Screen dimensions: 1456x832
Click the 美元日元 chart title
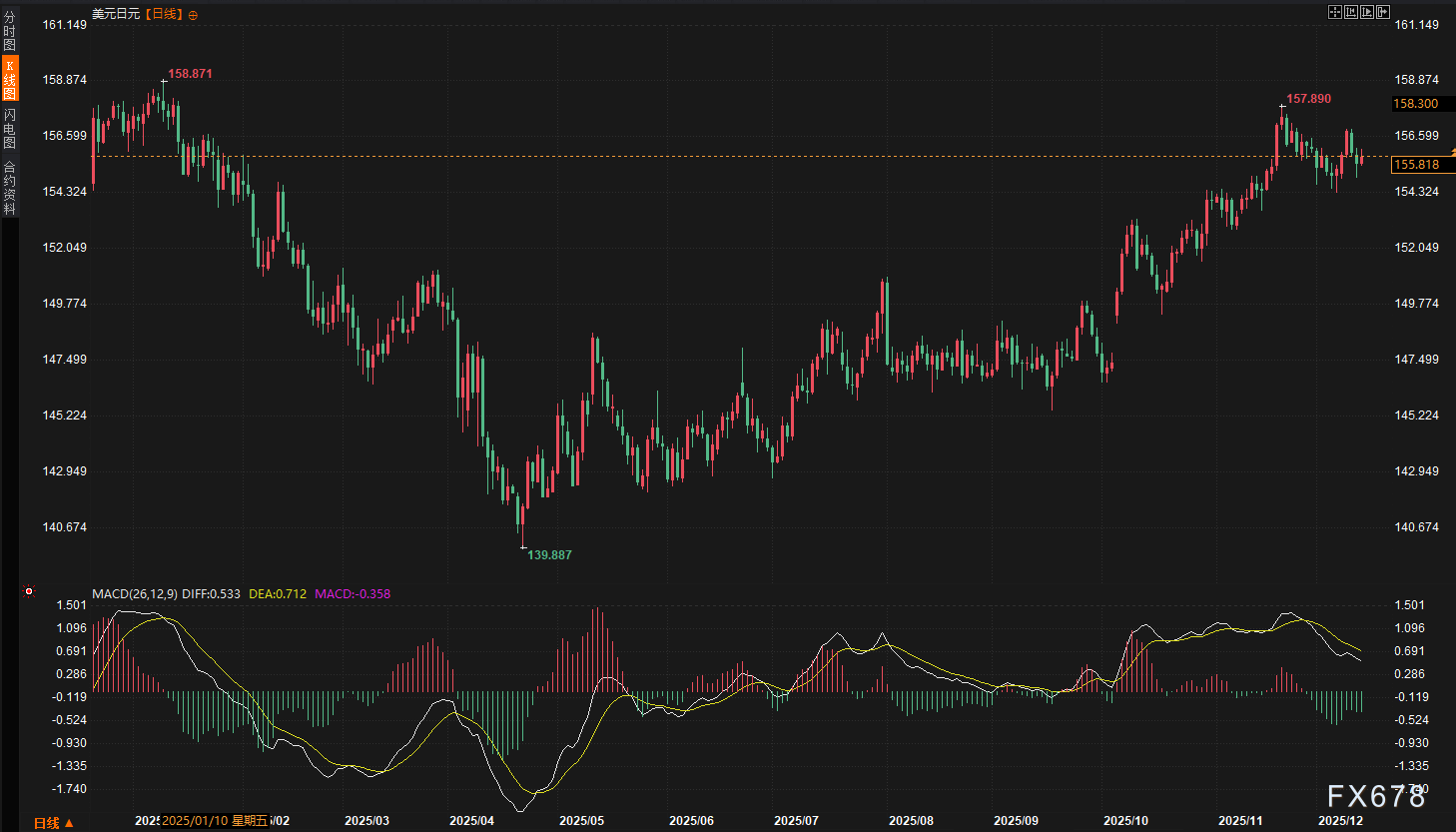point(116,14)
